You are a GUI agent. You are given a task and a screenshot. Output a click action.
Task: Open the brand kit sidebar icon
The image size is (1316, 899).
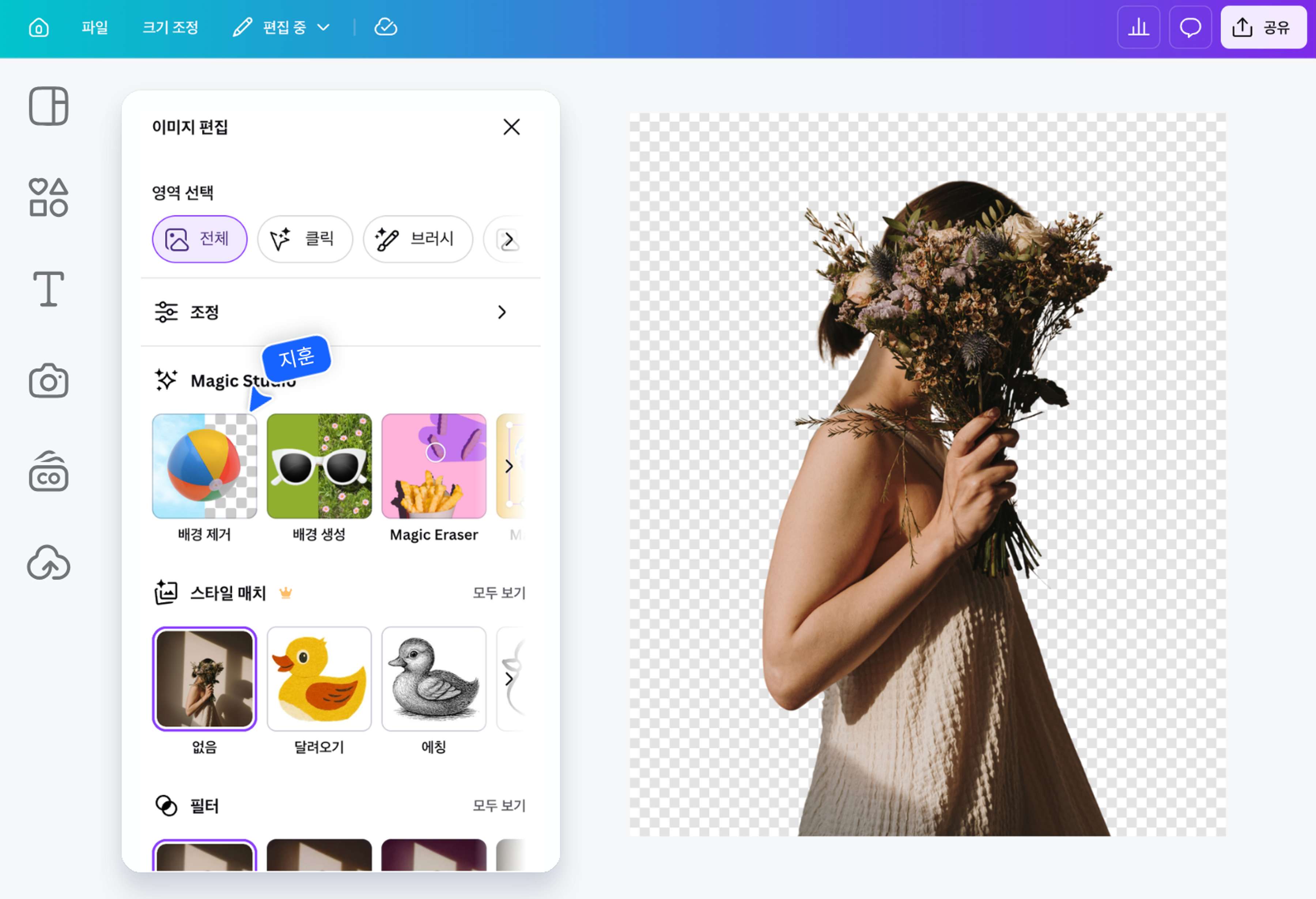click(x=49, y=471)
